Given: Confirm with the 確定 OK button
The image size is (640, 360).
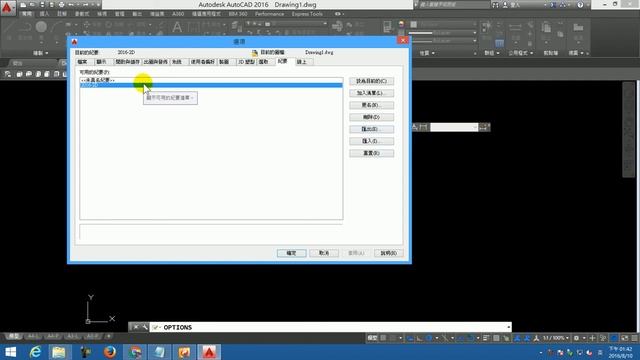Looking at the screenshot, I should [291, 253].
